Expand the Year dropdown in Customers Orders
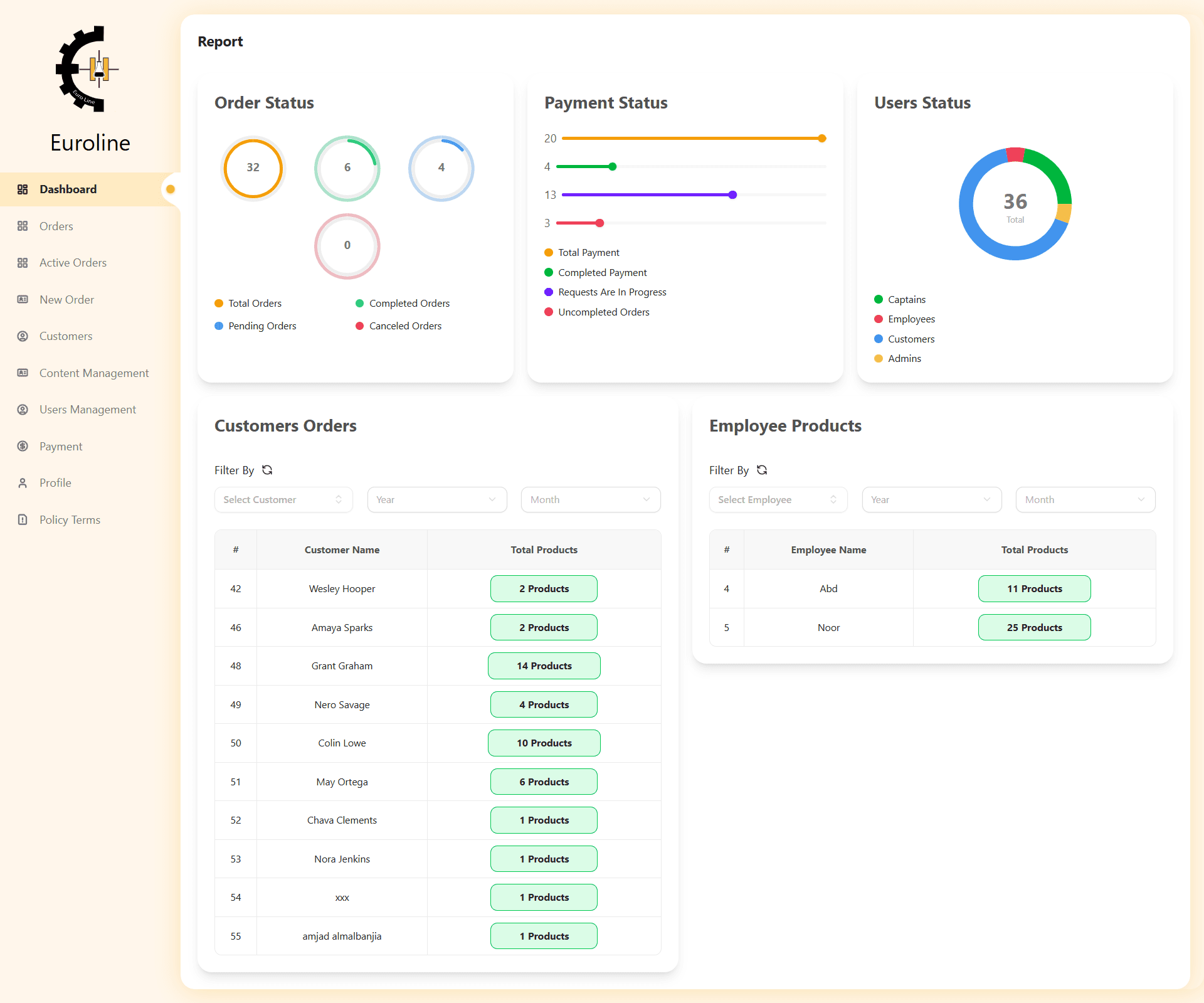This screenshot has width=1204, height=1003. [436, 500]
